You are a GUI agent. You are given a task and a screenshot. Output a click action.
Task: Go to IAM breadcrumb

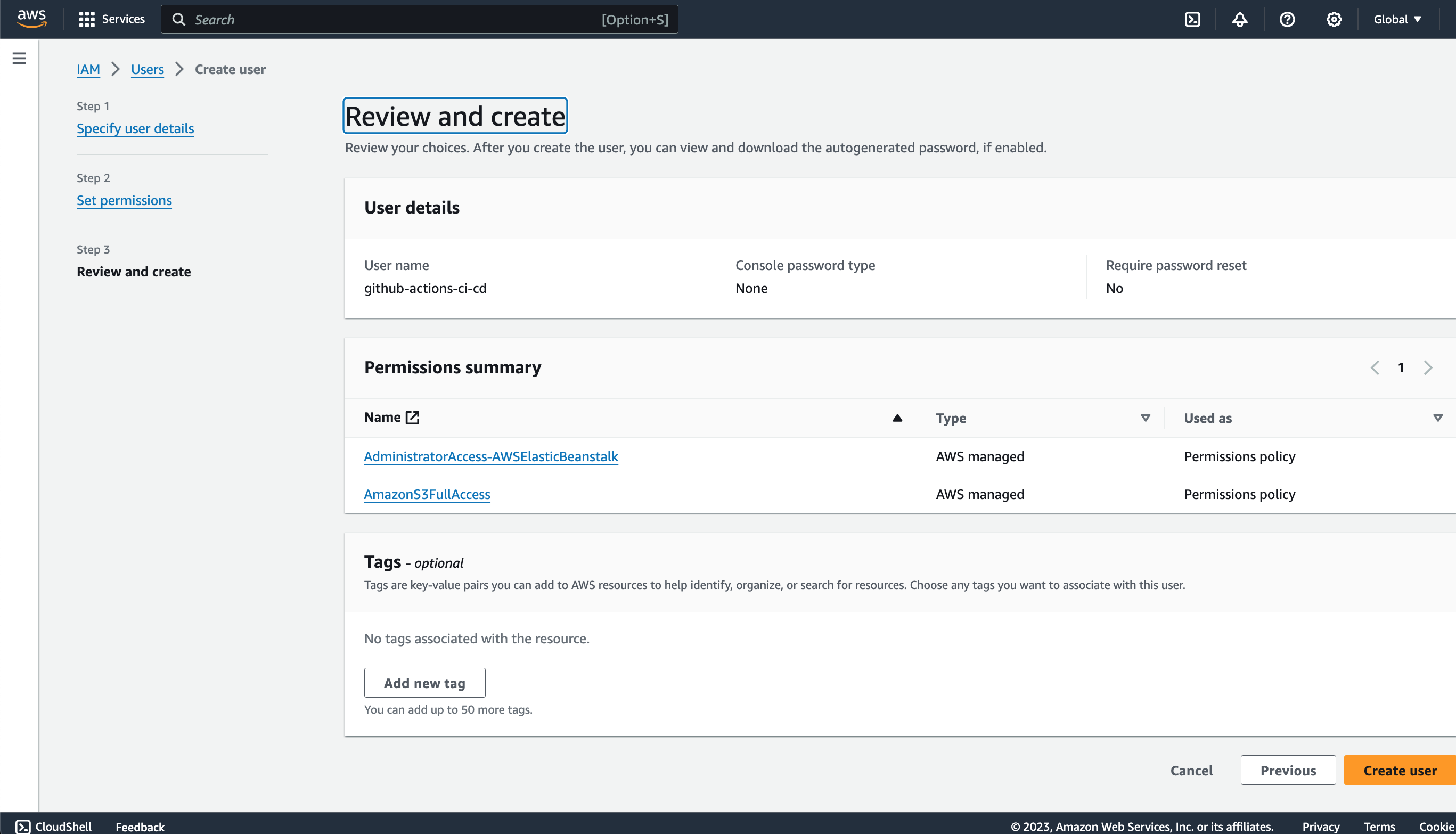(x=88, y=69)
